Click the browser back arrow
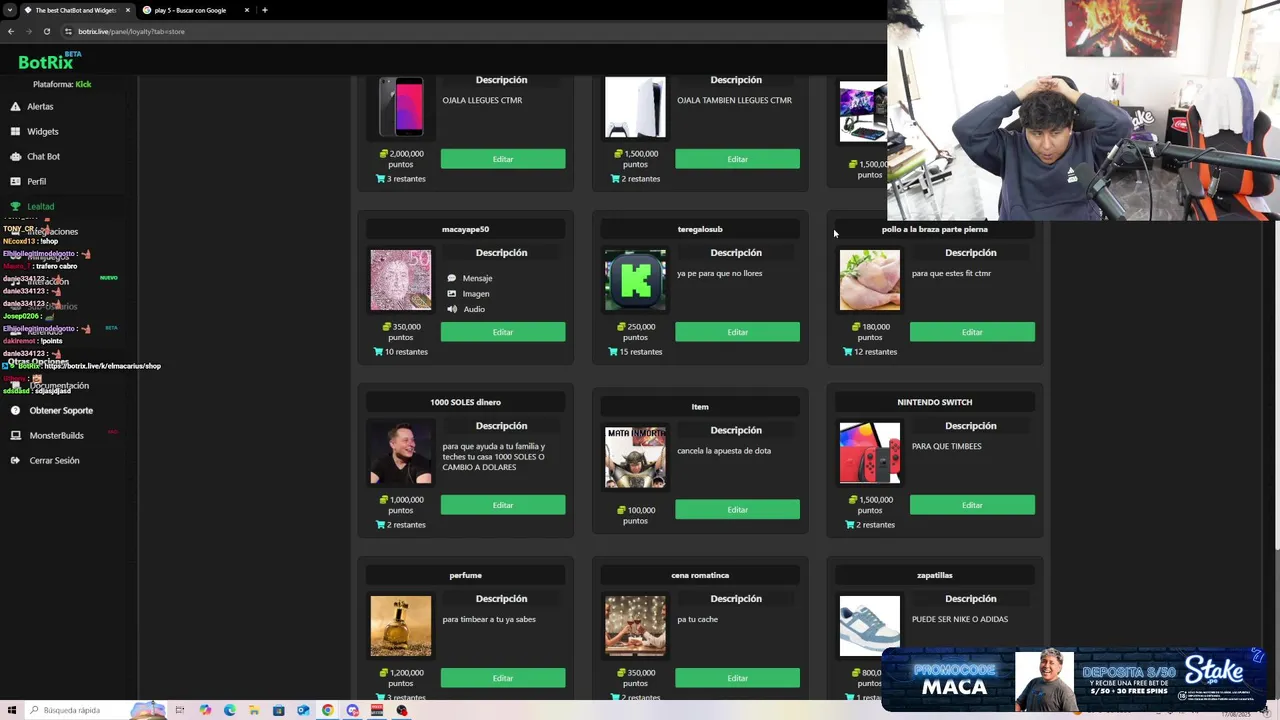 (x=11, y=31)
